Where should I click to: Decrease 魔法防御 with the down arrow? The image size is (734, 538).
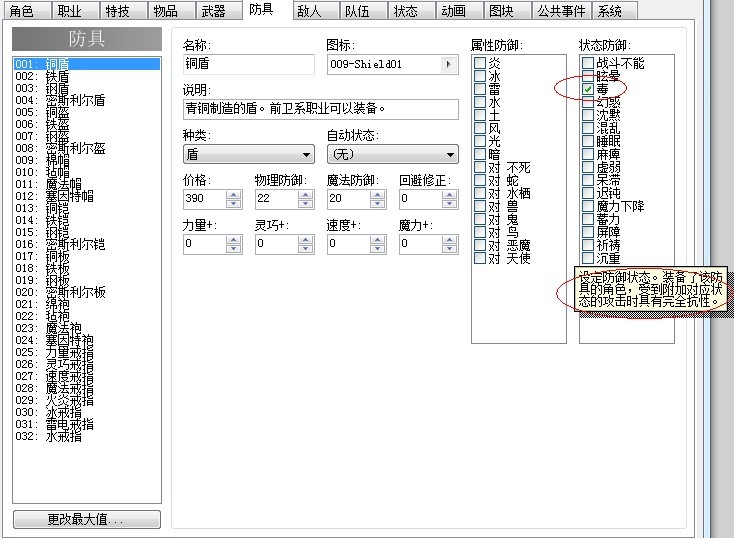(378, 203)
